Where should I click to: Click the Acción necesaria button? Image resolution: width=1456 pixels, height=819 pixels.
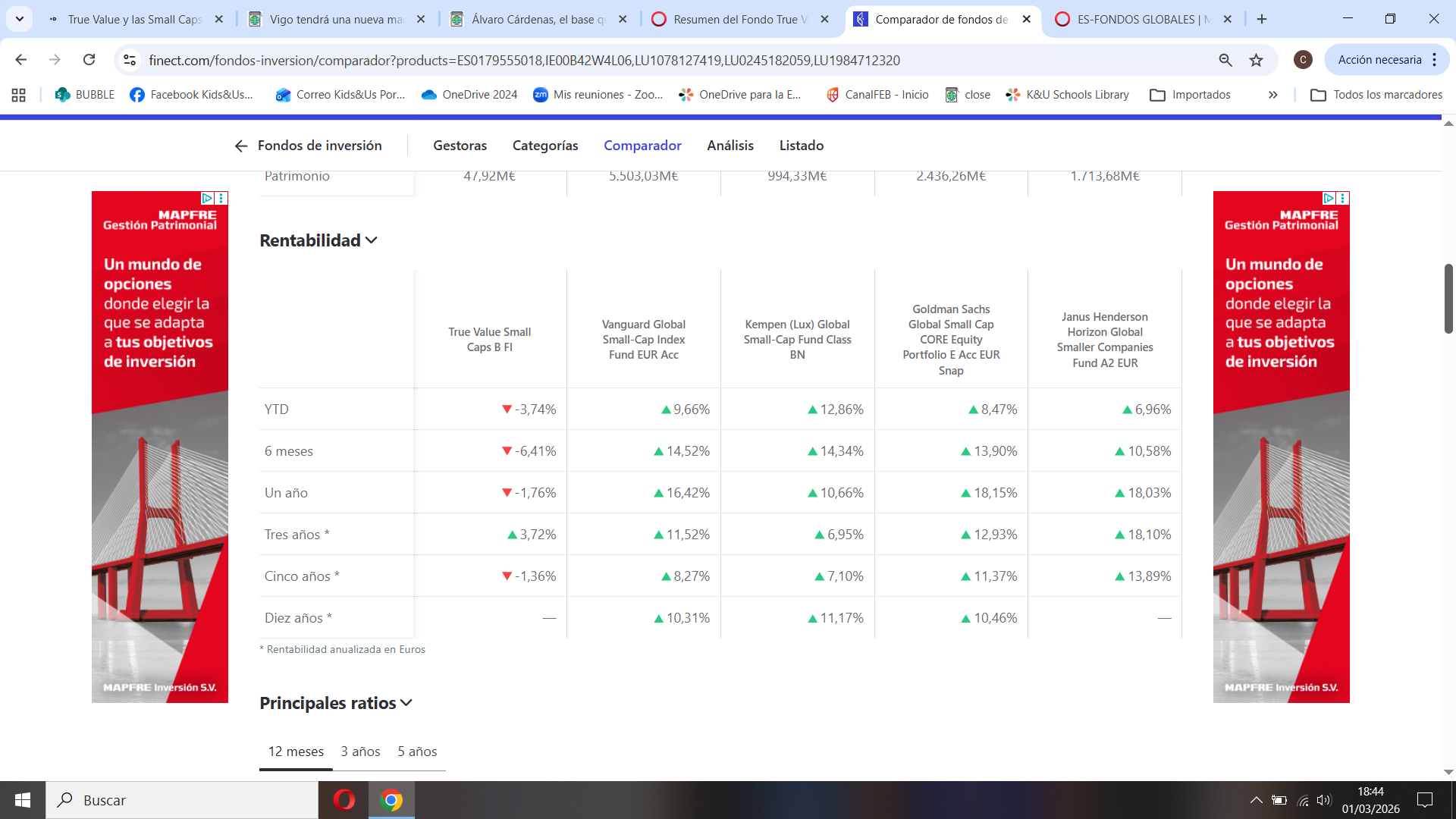[x=1379, y=60]
